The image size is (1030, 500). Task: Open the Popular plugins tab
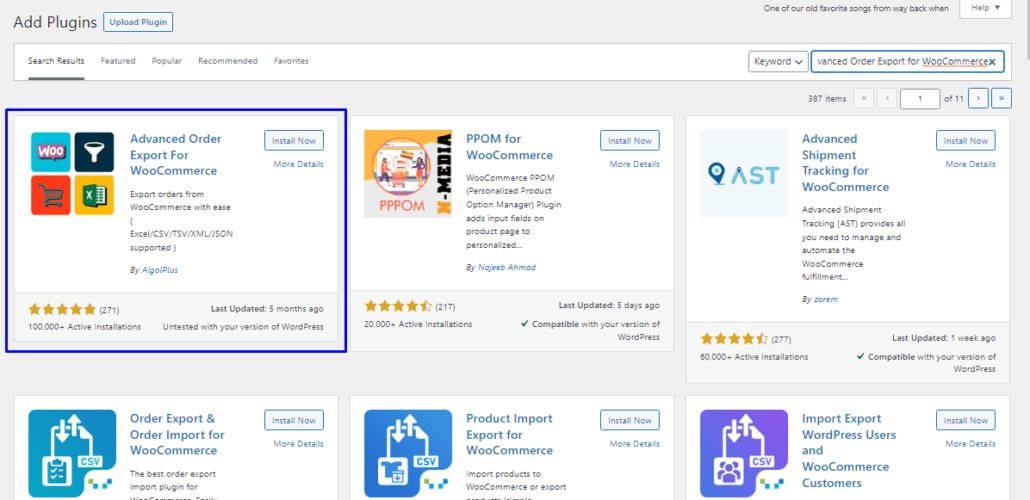(167, 61)
